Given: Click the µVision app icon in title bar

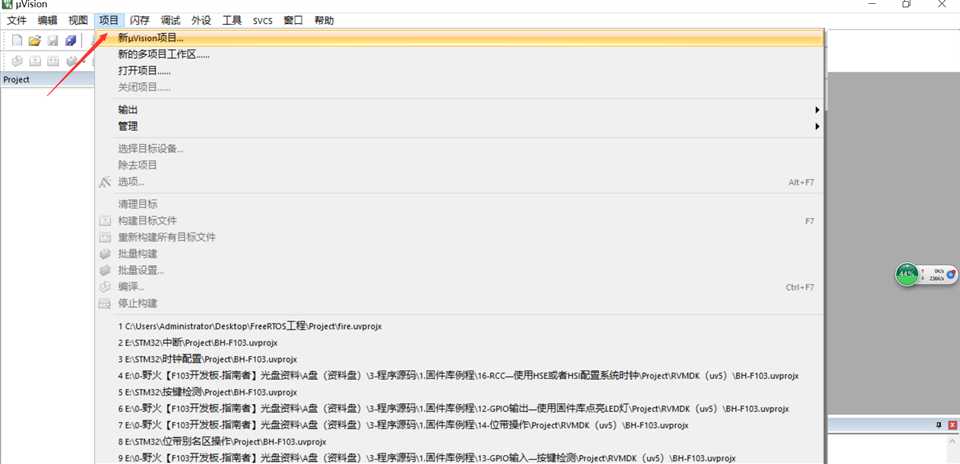Looking at the screenshot, I should [x=7, y=4].
